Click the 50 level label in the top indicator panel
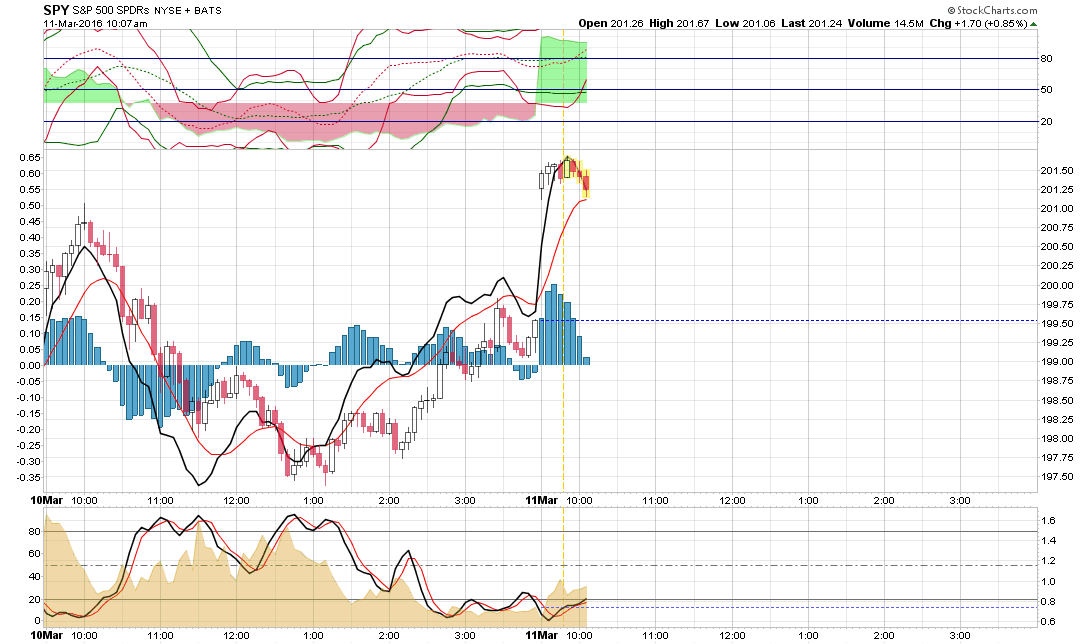1090x644 pixels. coord(1046,90)
